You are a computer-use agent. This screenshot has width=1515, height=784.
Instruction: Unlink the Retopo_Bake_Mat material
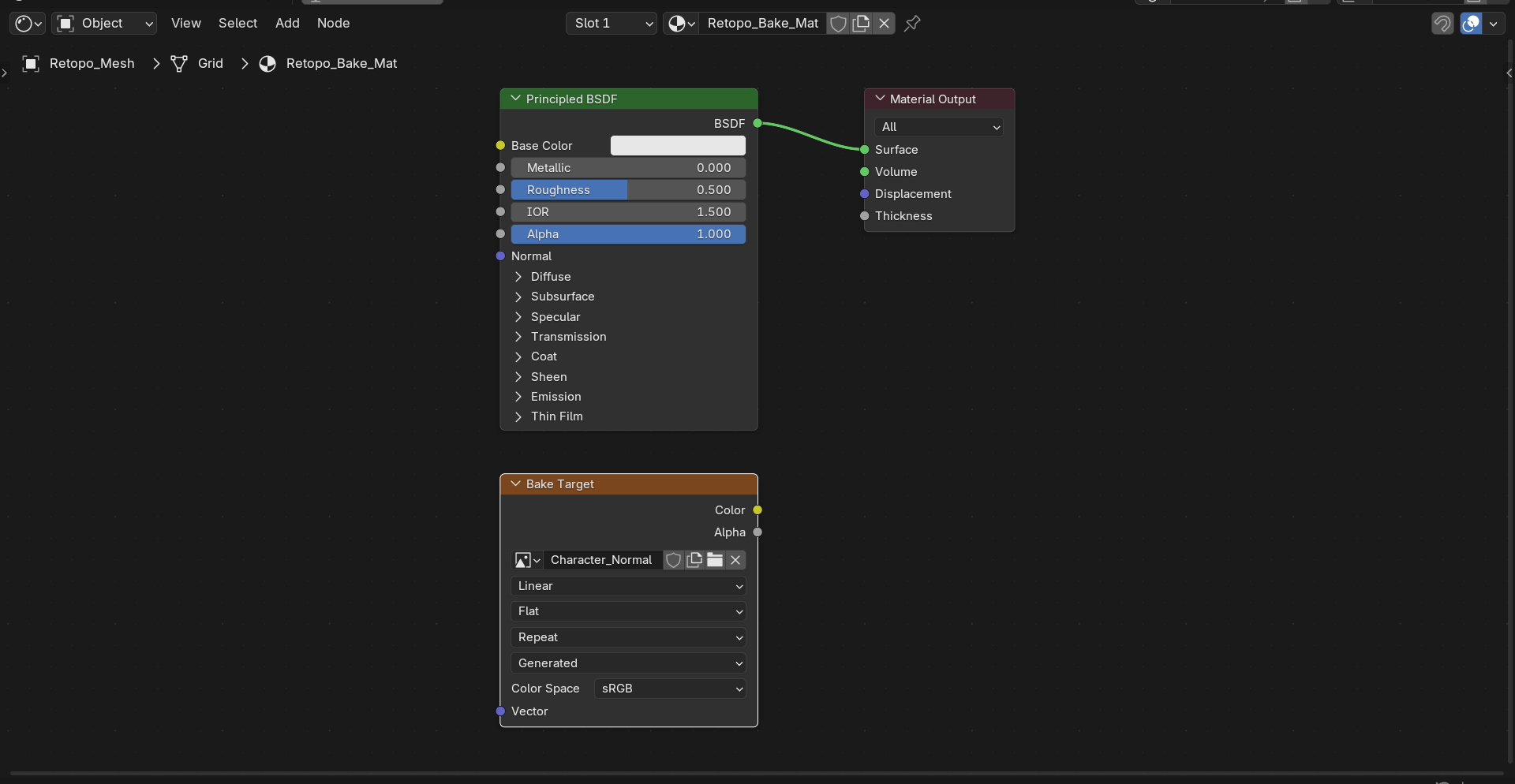point(885,24)
